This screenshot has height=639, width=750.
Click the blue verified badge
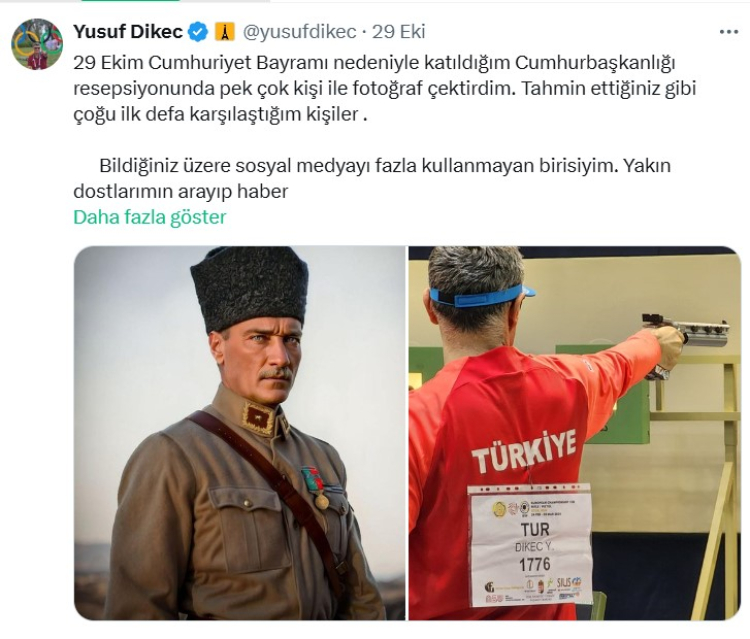(198, 32)
